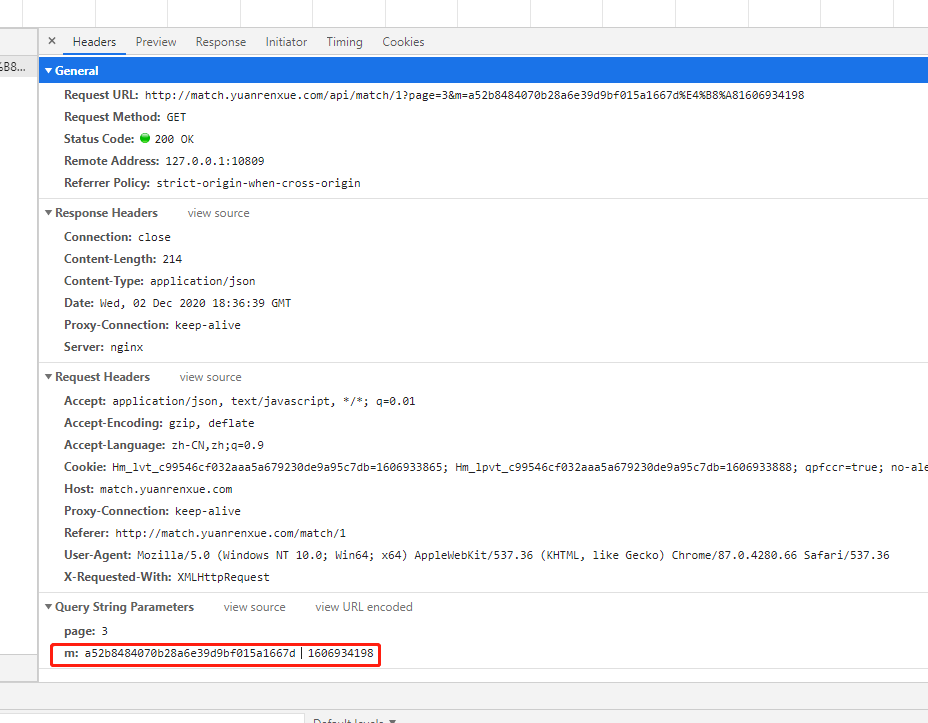Viewport: 928px width, 723px height.
Task: Click the Server nginx value
Action: point(127,347)
